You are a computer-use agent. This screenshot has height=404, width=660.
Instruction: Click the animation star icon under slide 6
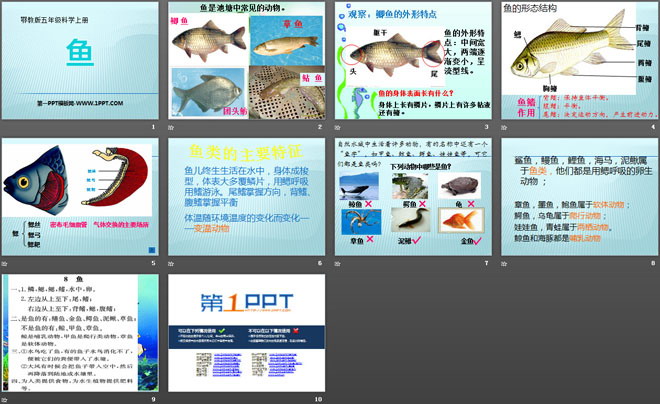tap(171, 263)
